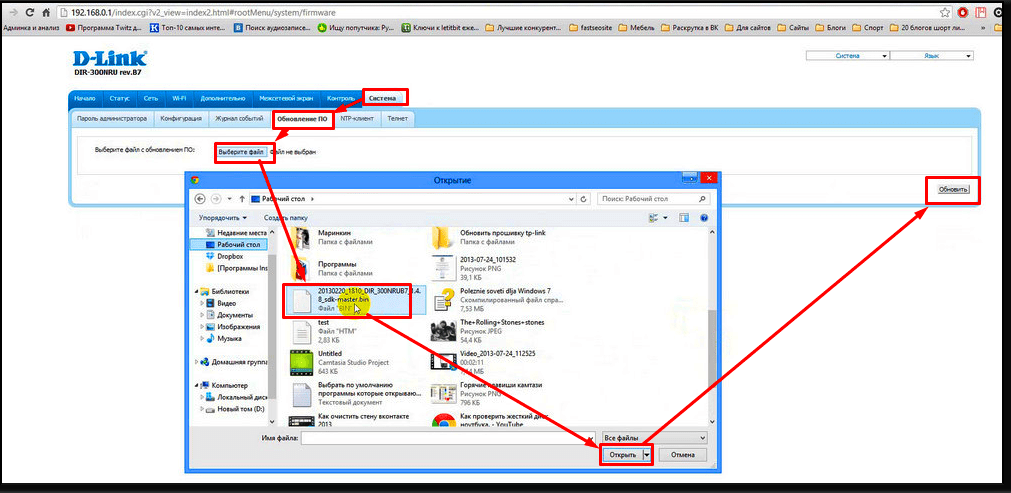Screen dimensions: 1011x493
Task: Expand the Видео library tree node
Action: click(202, 302)
